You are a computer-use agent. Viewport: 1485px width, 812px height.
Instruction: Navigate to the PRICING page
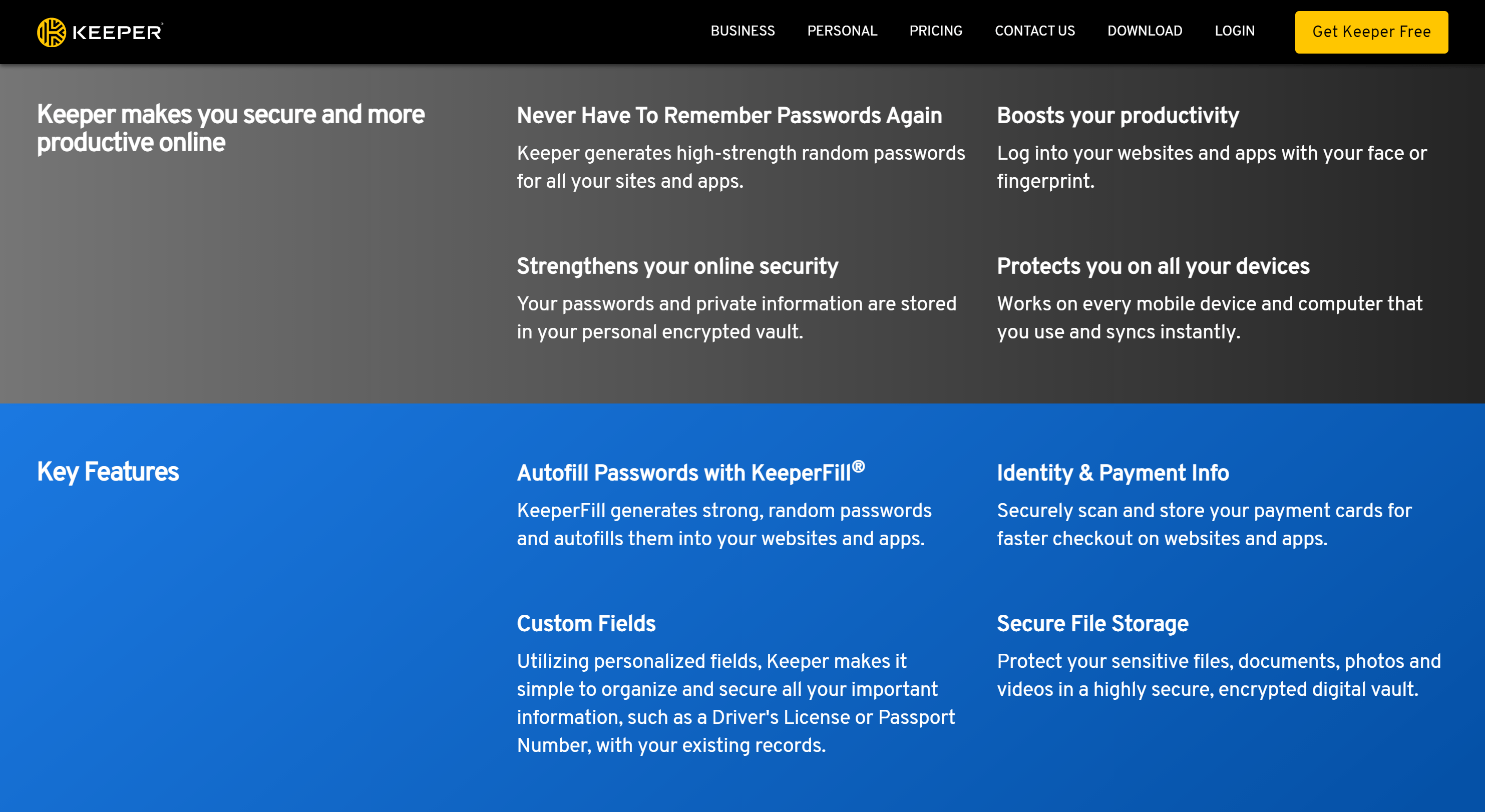(x=936, y=31)
